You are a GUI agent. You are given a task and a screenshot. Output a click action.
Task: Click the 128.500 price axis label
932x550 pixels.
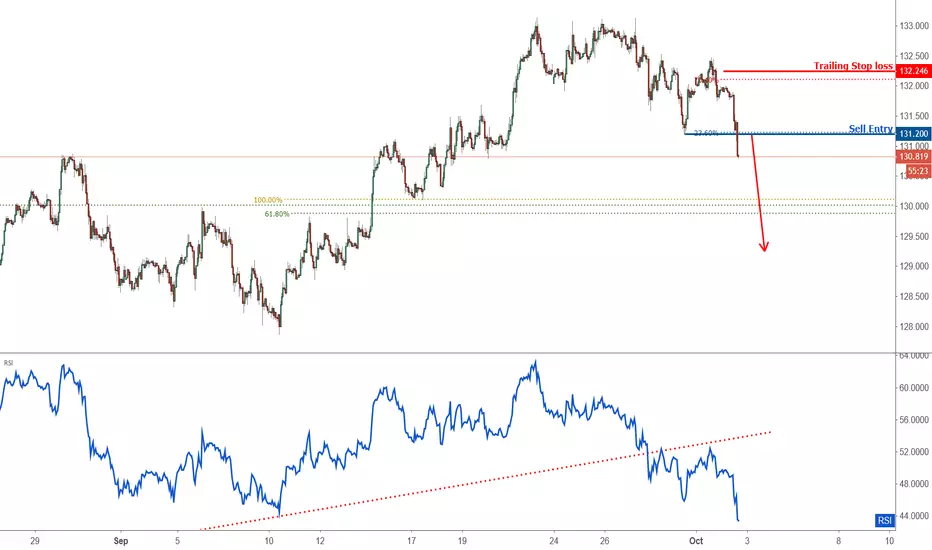914,296
